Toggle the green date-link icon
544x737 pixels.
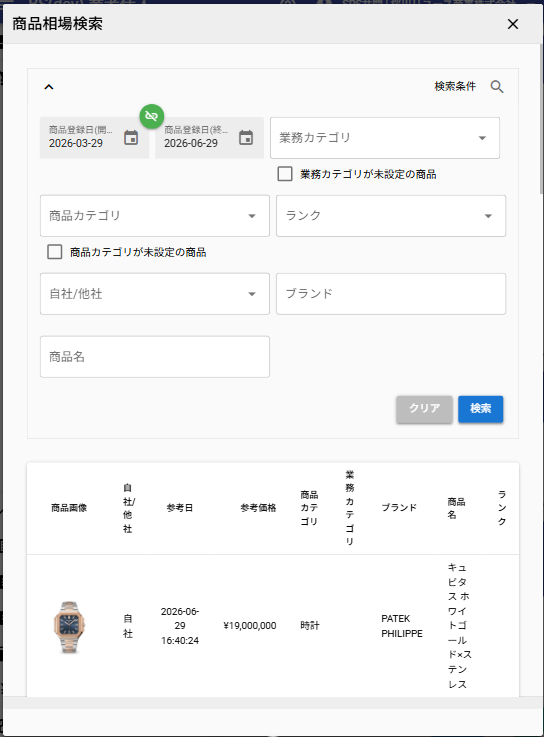(x=151, y=116)
